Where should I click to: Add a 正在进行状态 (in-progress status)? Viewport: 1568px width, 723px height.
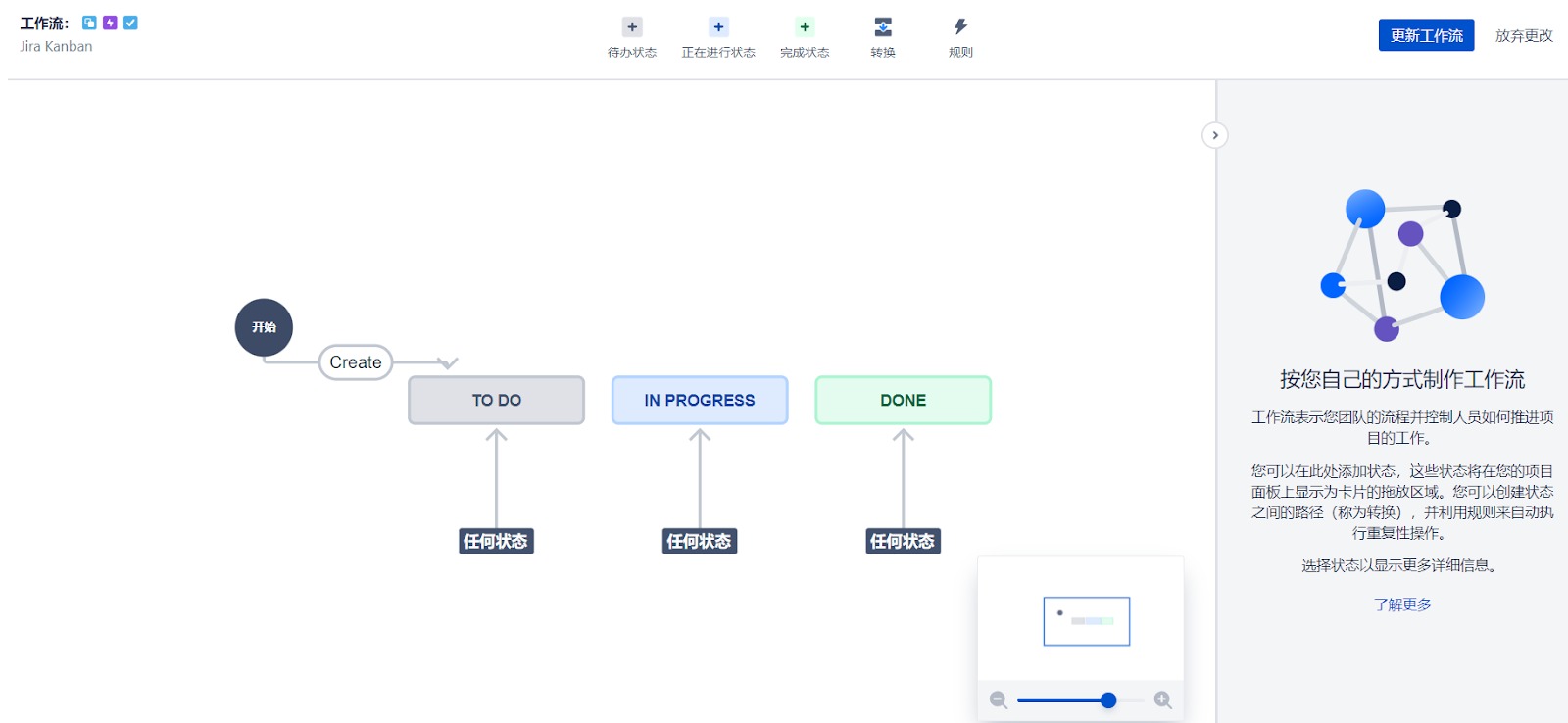tap(718, 27)
